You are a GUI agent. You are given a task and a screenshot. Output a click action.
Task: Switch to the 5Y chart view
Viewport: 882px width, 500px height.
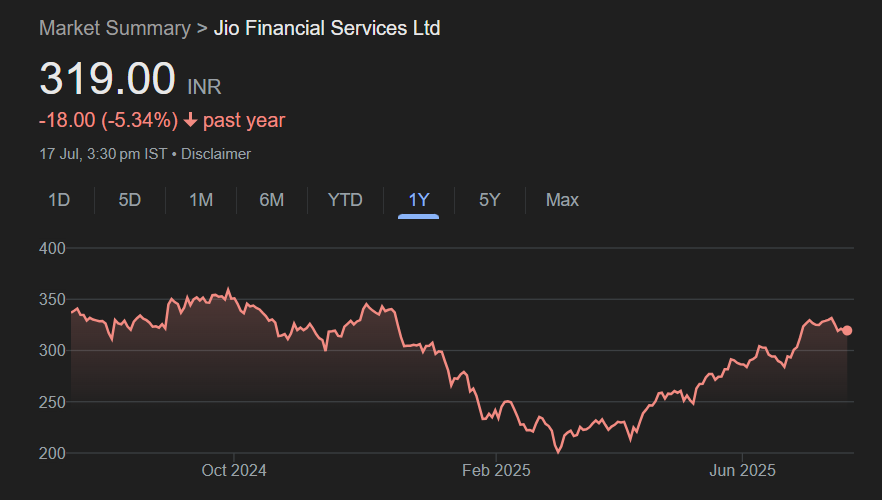[489, 200]
